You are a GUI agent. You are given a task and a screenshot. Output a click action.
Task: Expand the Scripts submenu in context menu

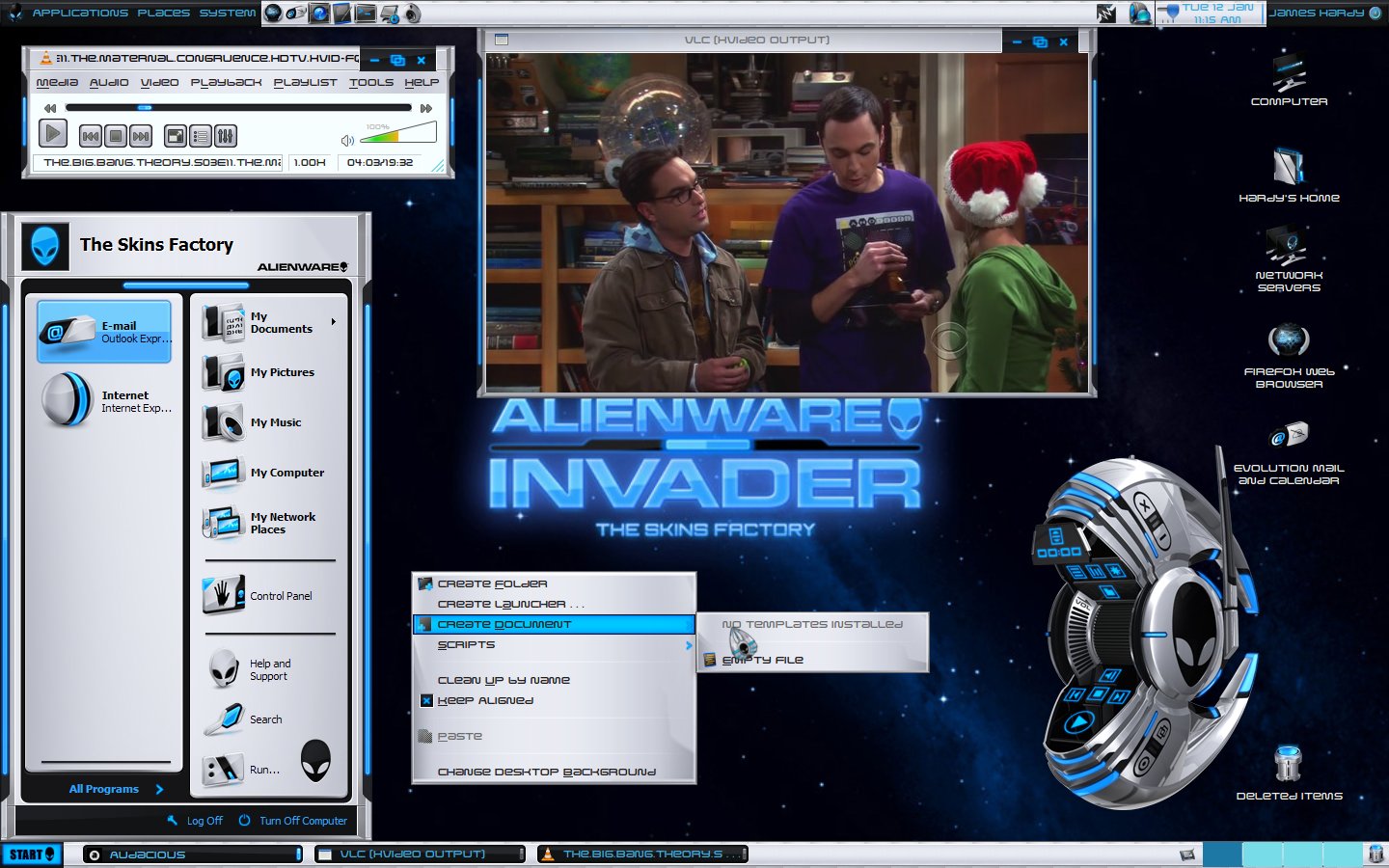point(554,644)
